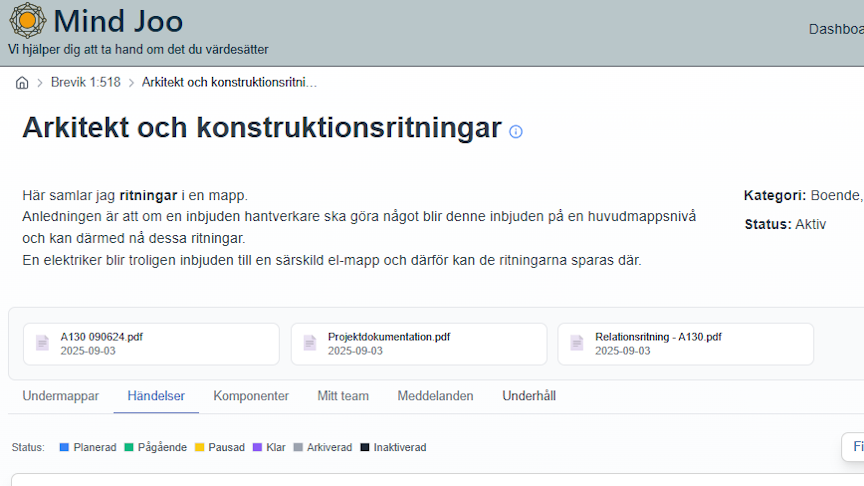Click the info icon beside the title
Screen dimensions: 864x486
coord(516,132)
